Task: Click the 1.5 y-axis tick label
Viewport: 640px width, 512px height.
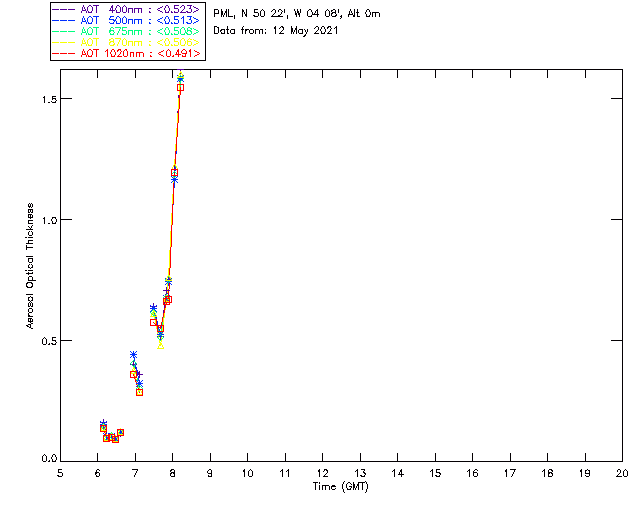Action: coord(49,99)
